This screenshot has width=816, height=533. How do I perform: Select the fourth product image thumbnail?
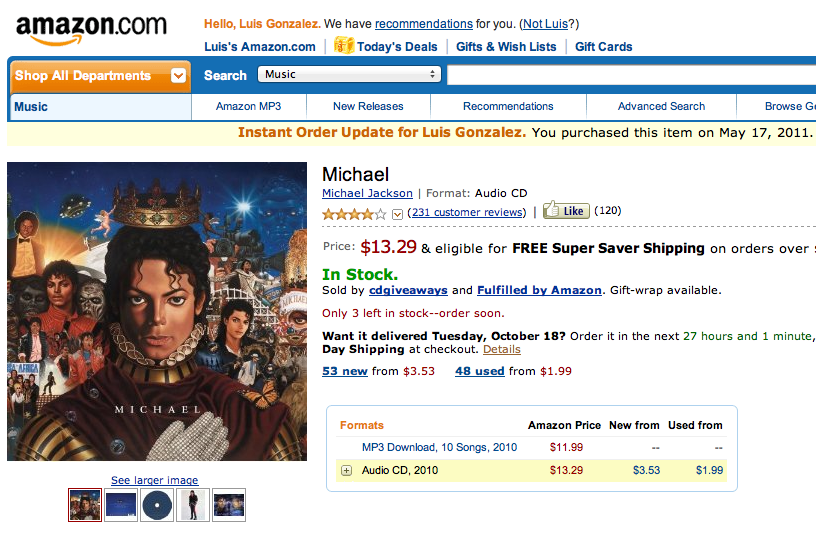(x=193, y=505)
